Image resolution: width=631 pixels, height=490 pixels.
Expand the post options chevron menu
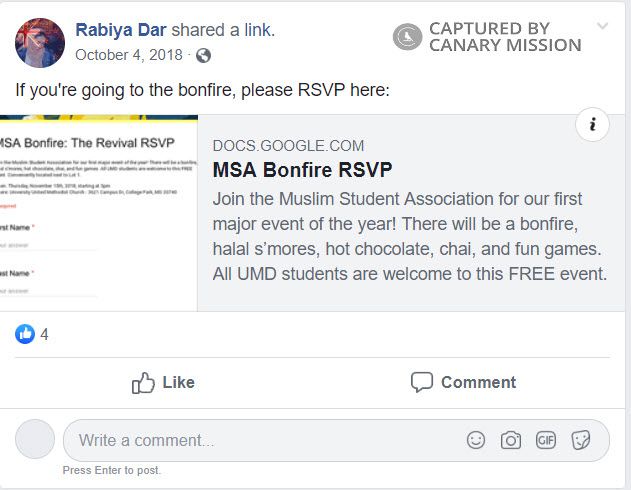pos(602,26)
